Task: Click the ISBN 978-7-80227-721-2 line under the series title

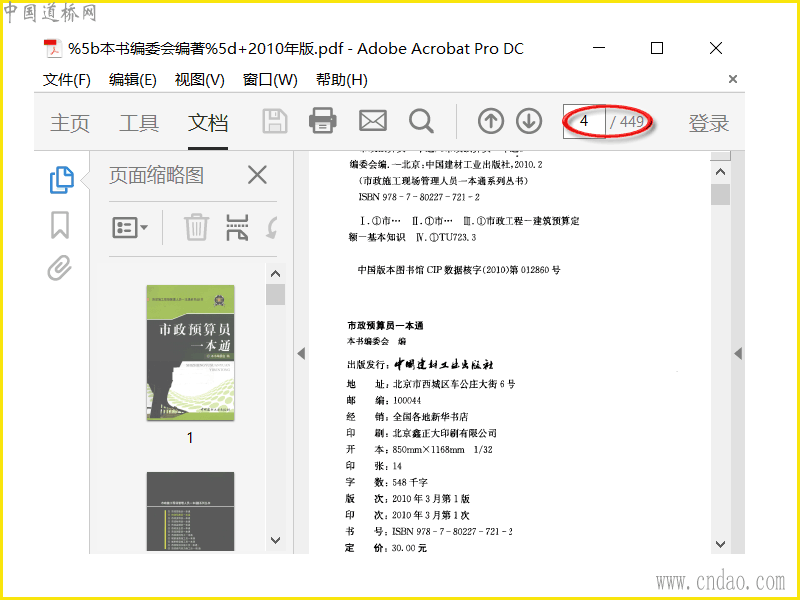Action: pyautogui.click(x=419, y=197)
